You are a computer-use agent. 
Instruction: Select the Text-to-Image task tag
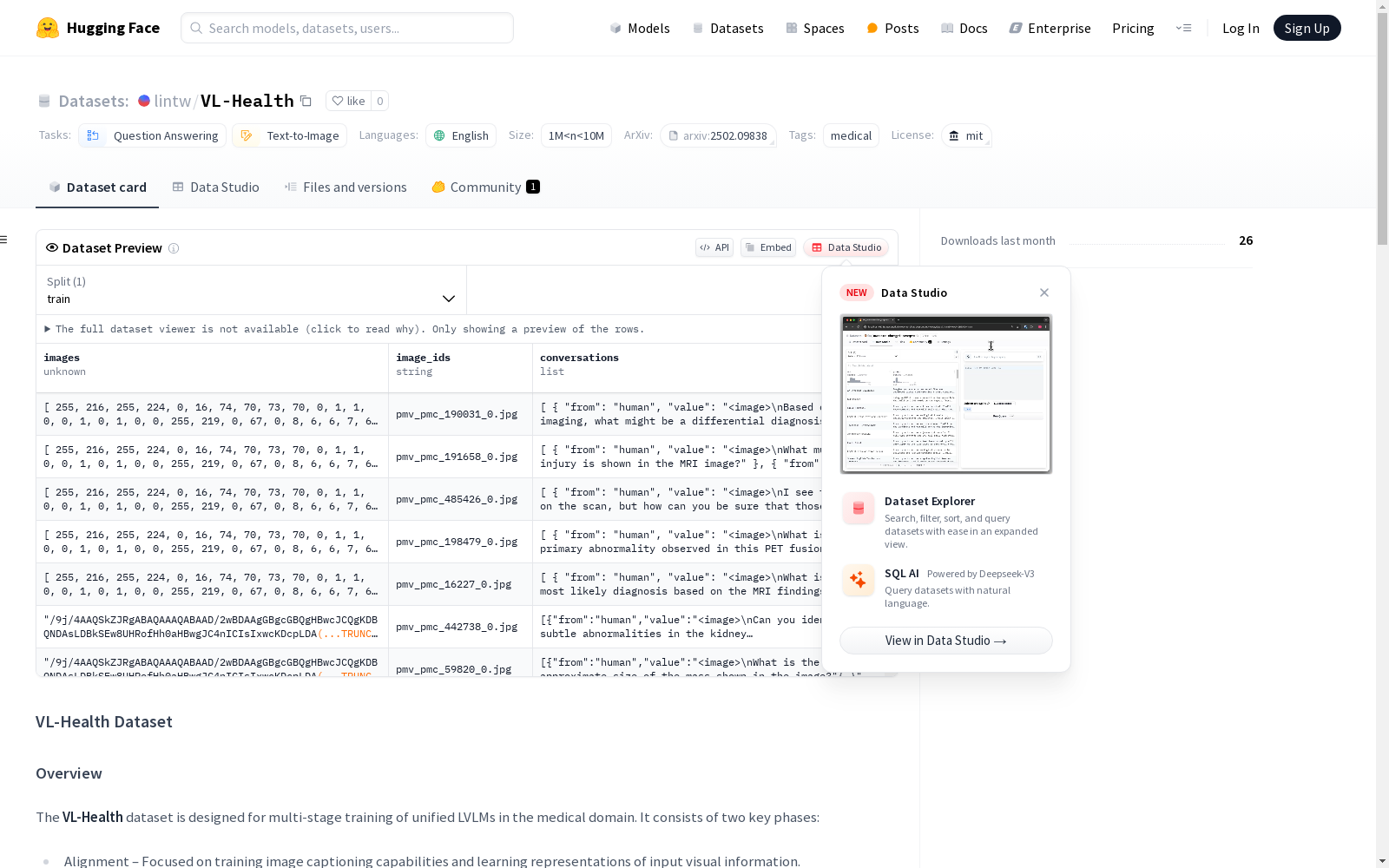(290, 135)
